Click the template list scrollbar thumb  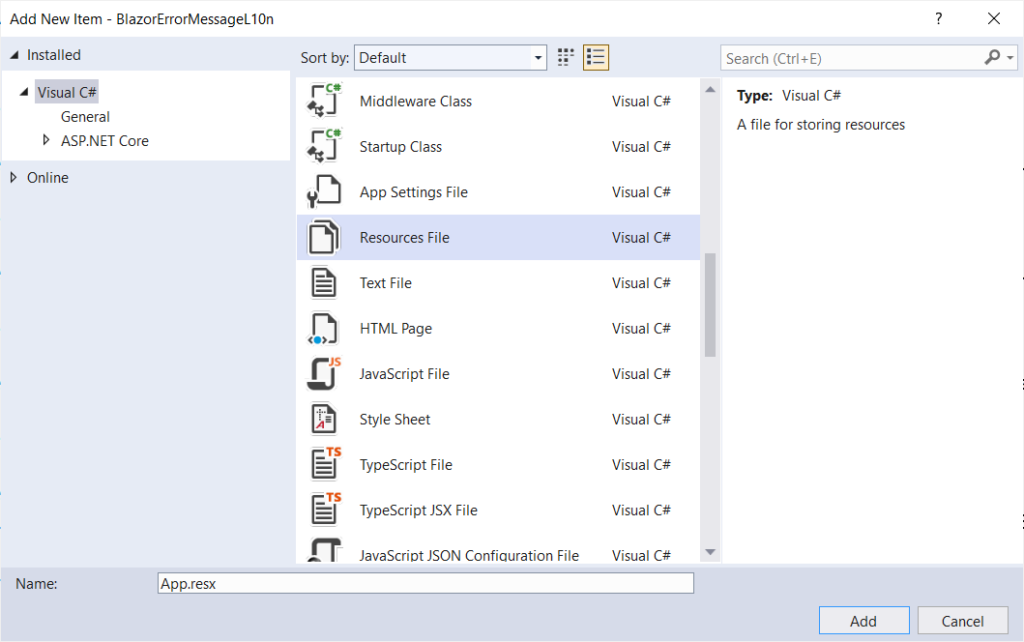click(x=710, y=304)
